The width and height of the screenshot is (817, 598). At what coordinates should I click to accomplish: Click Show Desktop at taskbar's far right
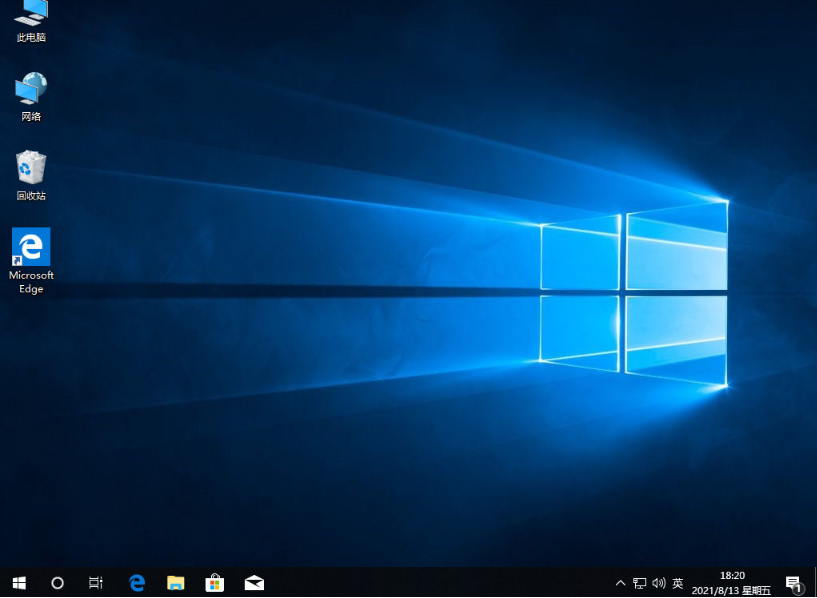(x=814, y=583)
